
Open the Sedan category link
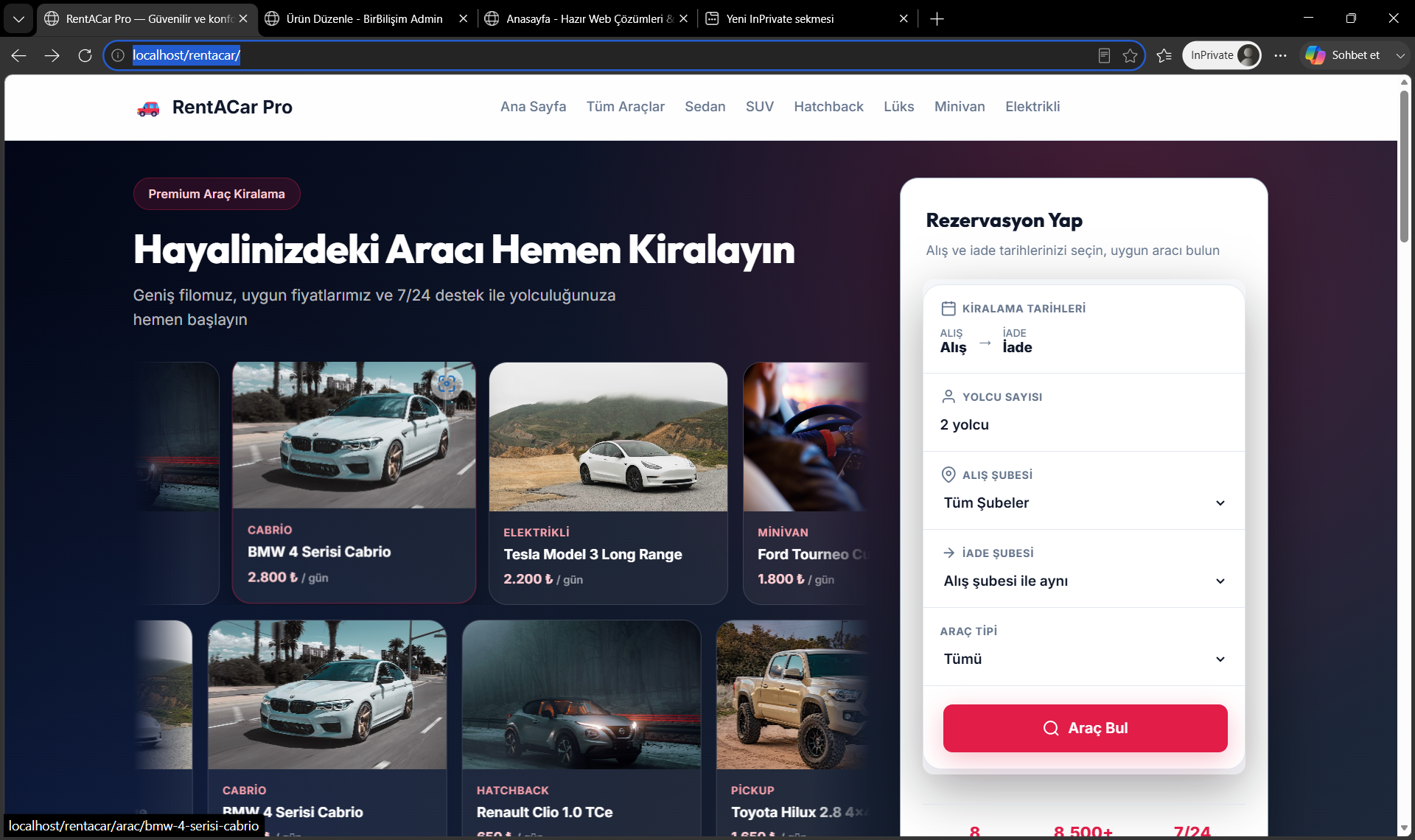(x=705, y=106)
